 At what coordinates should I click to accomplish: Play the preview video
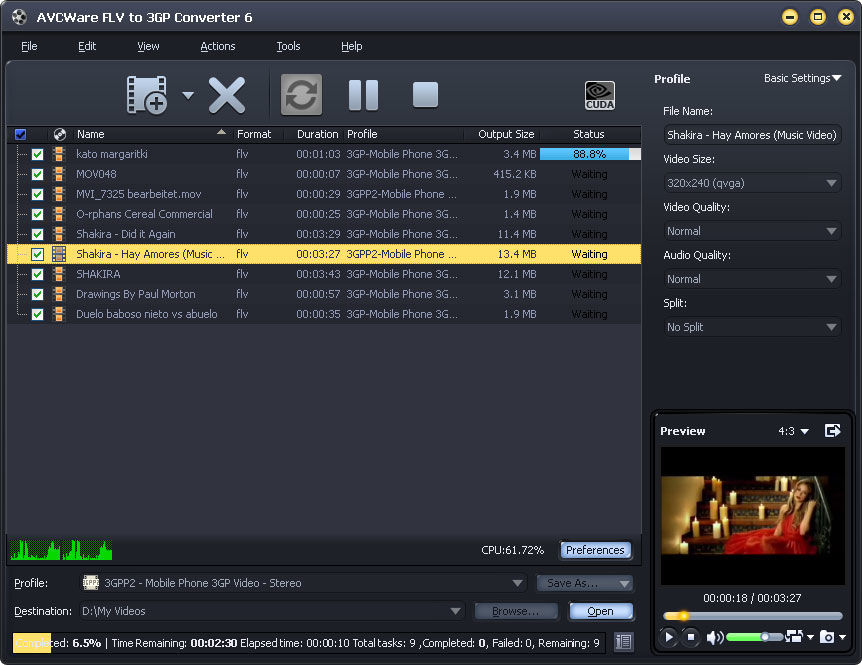668,637
